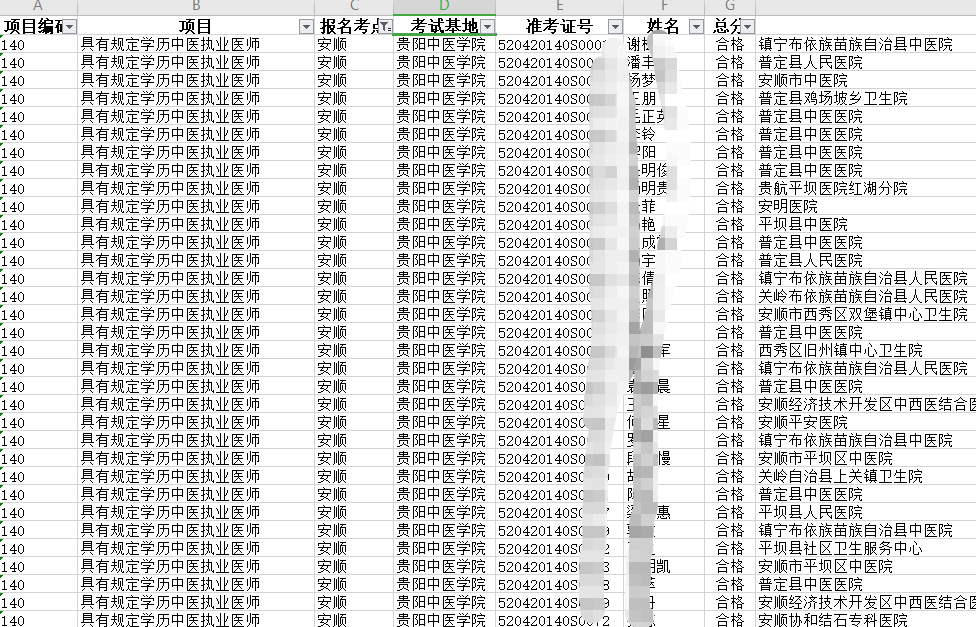This screenshot has width=976, height=627.
Task: Expand the 考试基地 filter dropdown
Action: point(487,26)
